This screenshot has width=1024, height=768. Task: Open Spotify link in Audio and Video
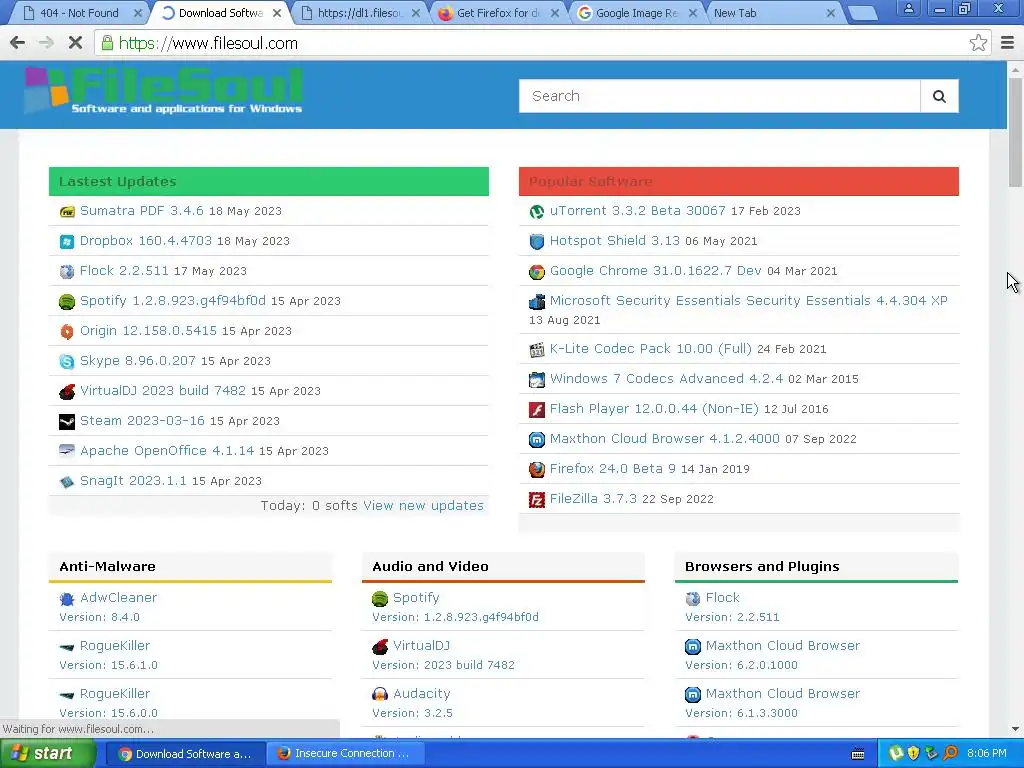(x=416, y=598)
